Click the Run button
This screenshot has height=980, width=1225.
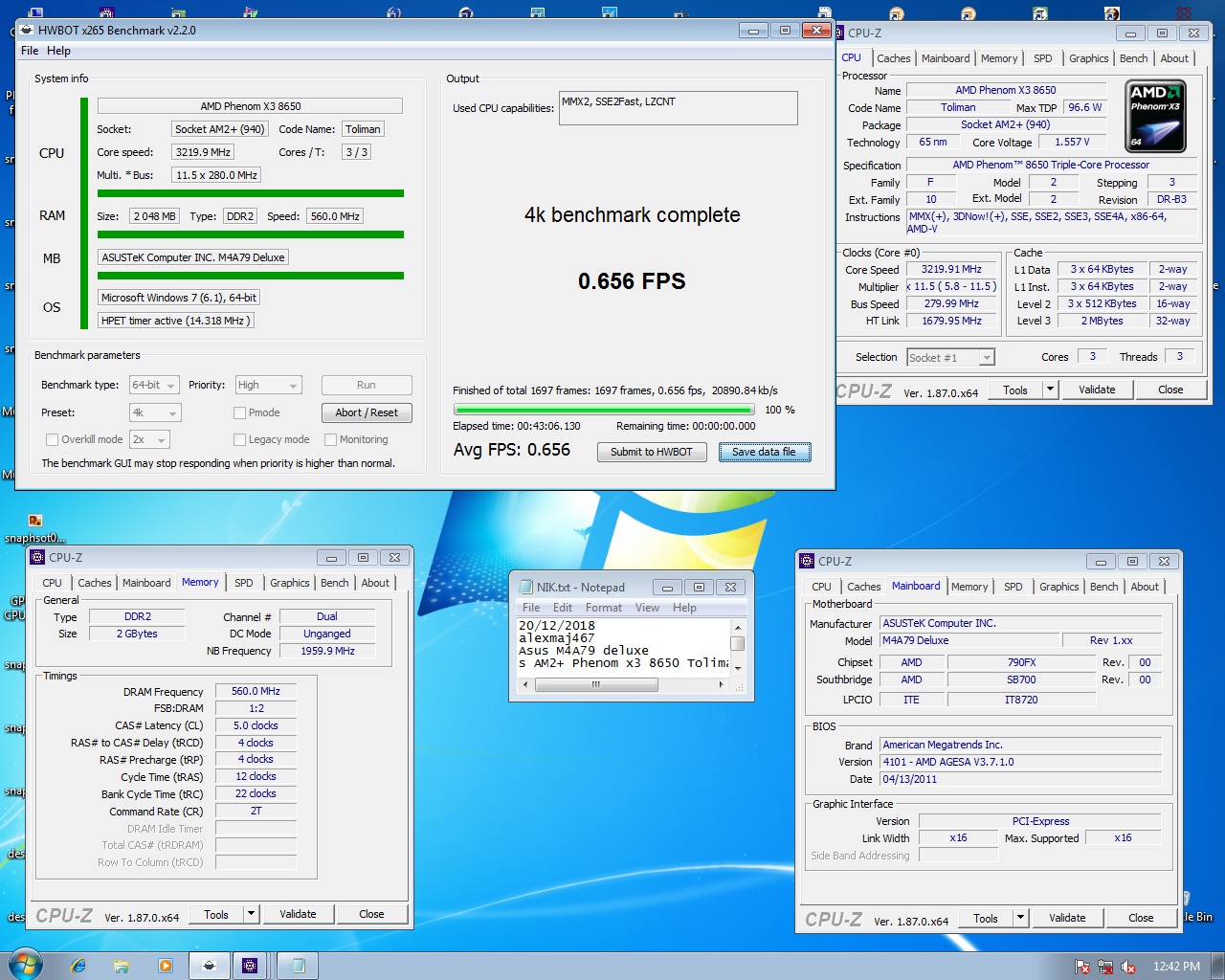point(367,385)
